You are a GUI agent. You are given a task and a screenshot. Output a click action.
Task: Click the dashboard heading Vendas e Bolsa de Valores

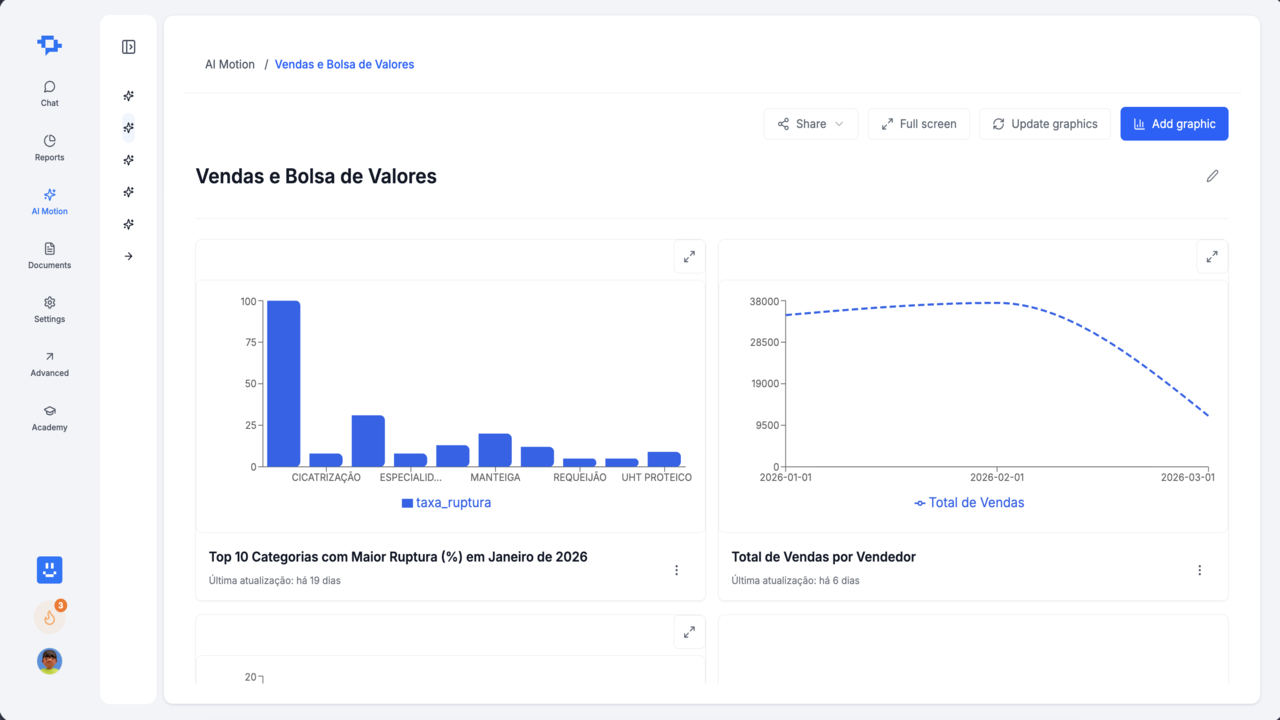point(316,176)
